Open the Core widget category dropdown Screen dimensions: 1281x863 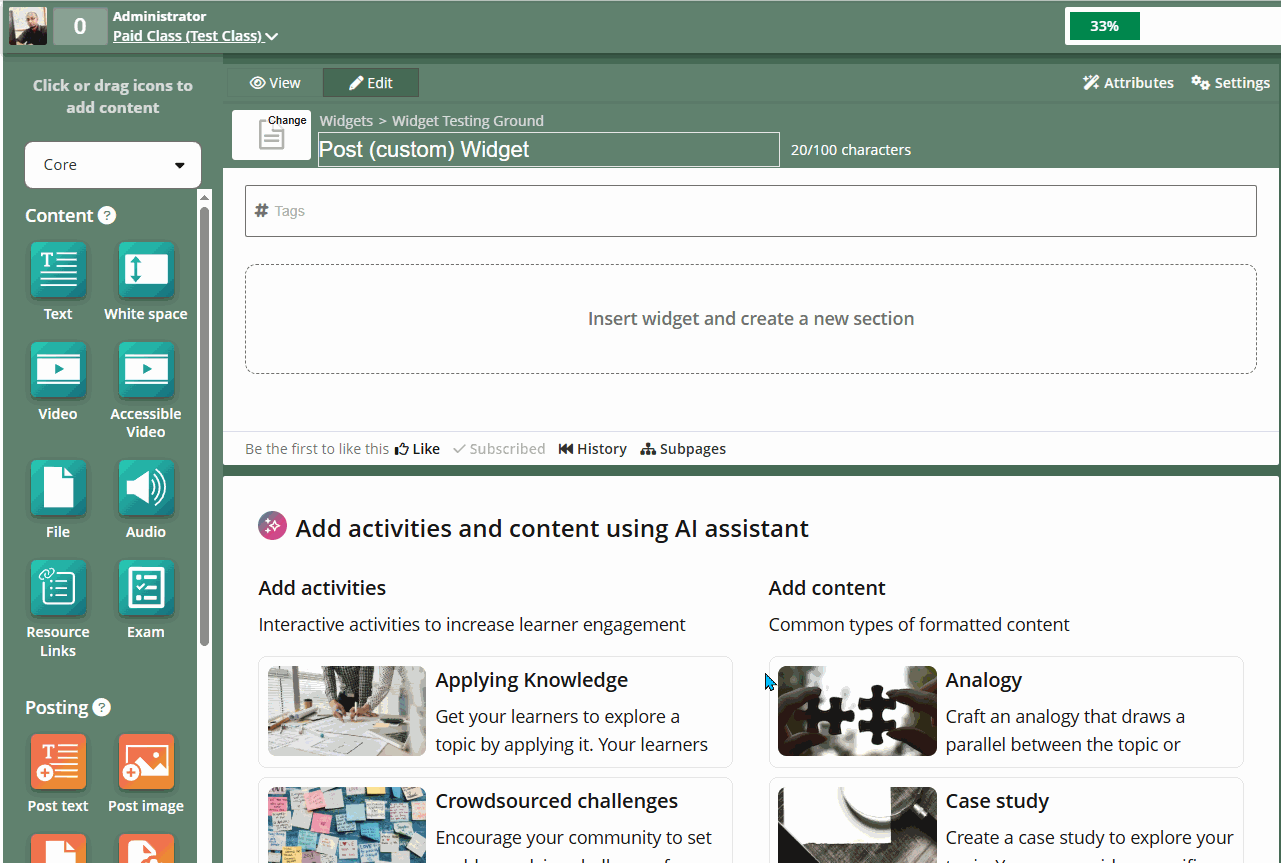tap(113, 165)
